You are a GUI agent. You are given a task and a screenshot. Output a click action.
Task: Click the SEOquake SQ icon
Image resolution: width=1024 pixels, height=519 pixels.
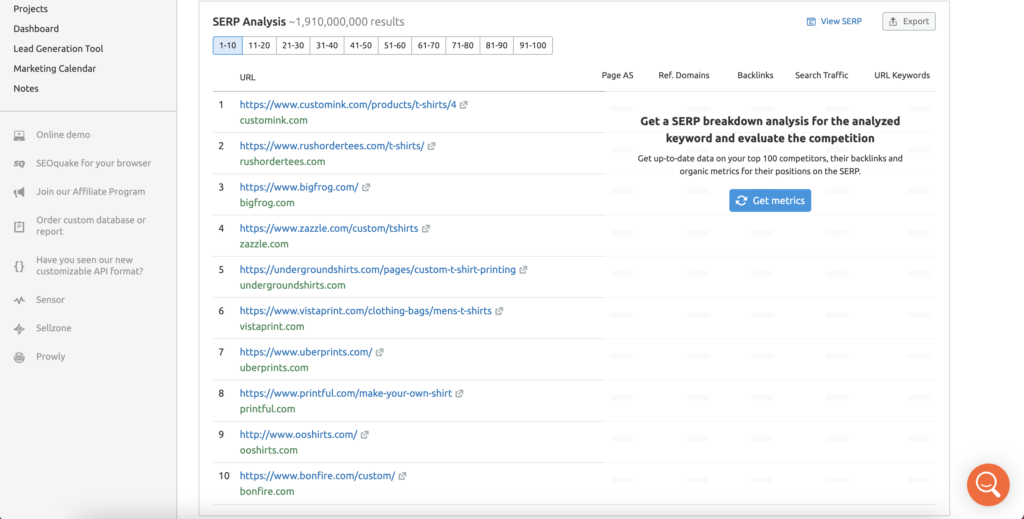pyautogui.click(x=20, y=164)
